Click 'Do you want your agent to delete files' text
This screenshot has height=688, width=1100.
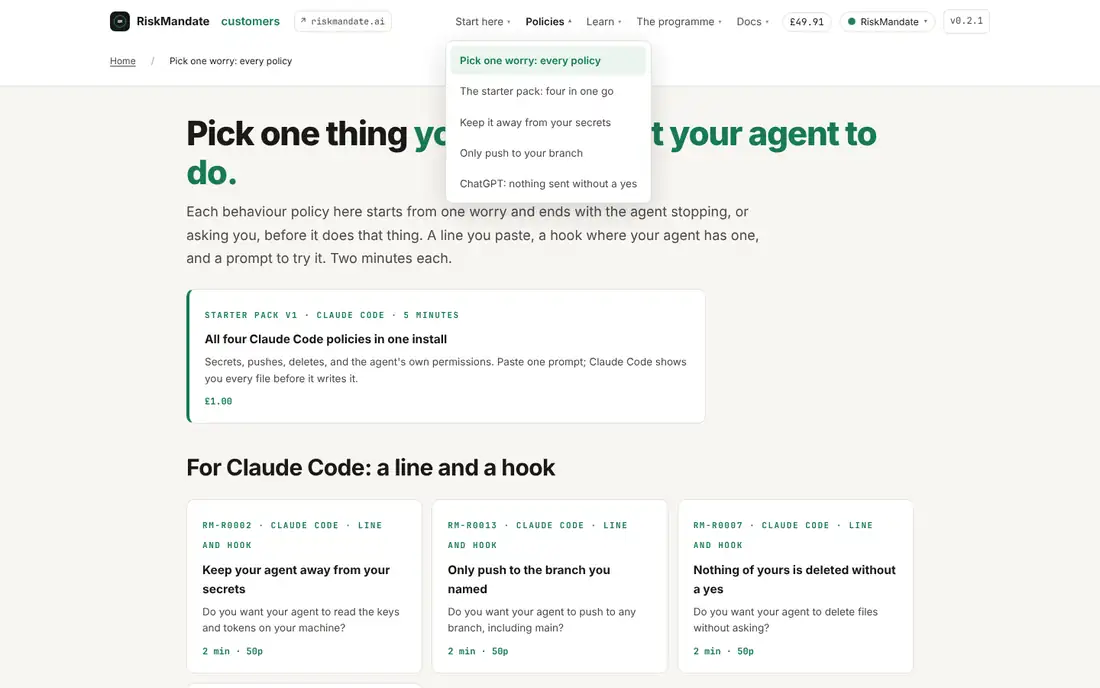(x=786, y=620)
